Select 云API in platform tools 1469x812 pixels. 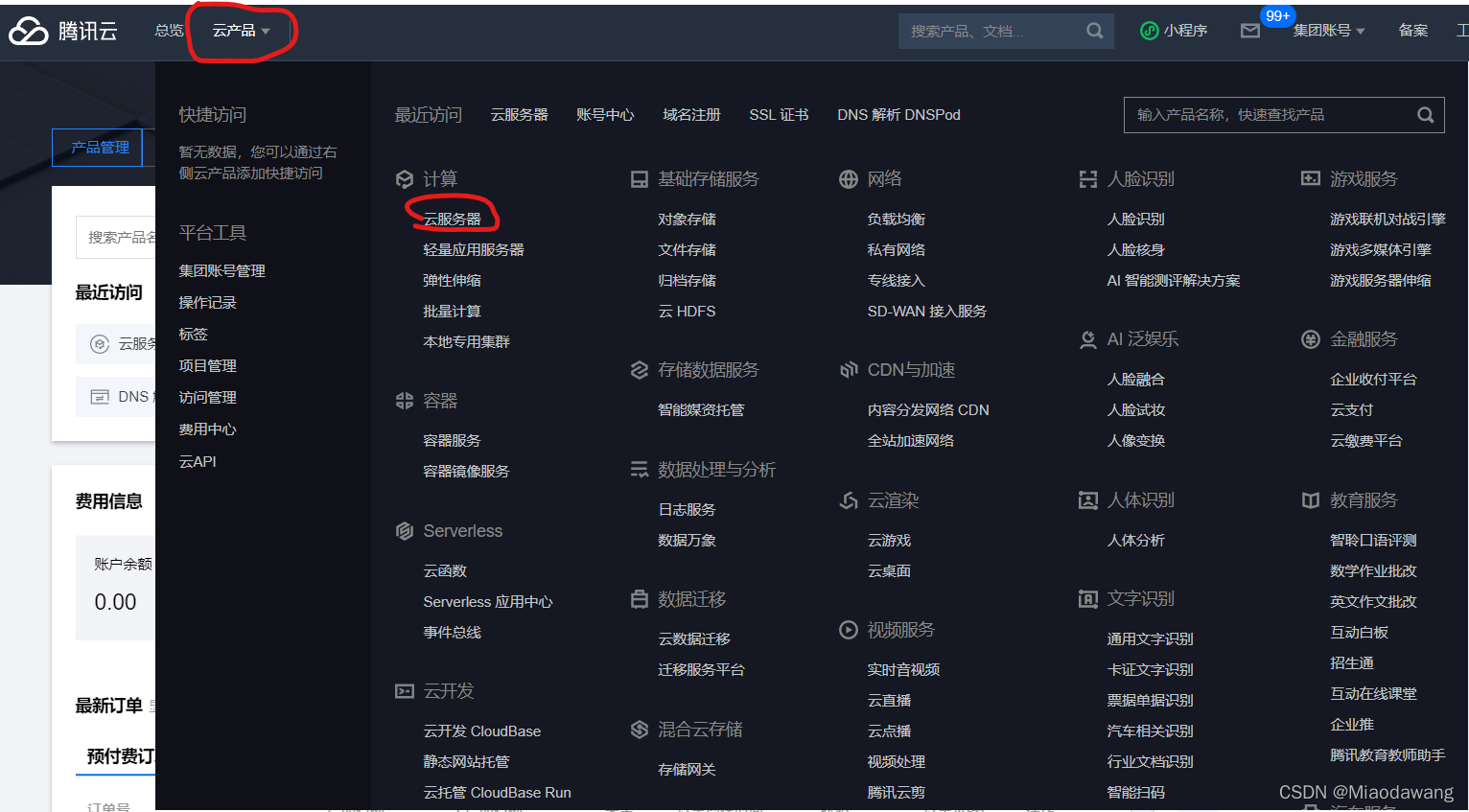(198, 462)
